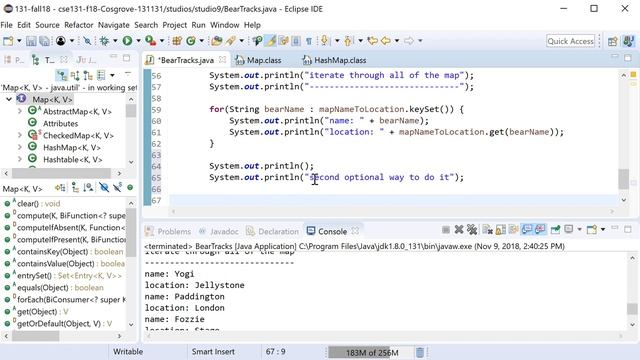Viewport: 640px width, 360px height.
Task: Click Pin Console icon
Action: (555, 230)
